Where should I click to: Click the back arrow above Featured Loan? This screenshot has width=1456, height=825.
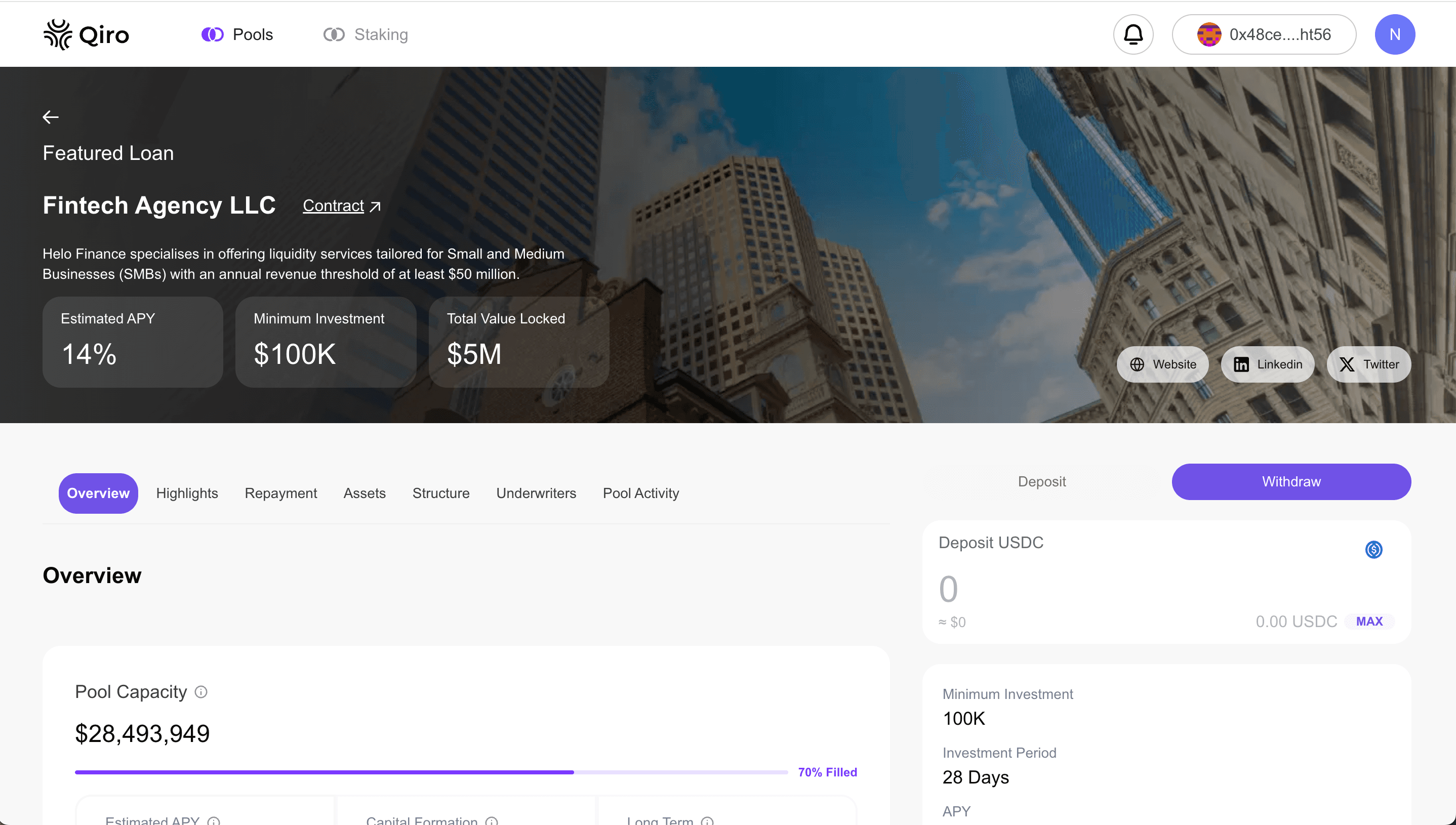pyautogui.click(x=51, y=117)
